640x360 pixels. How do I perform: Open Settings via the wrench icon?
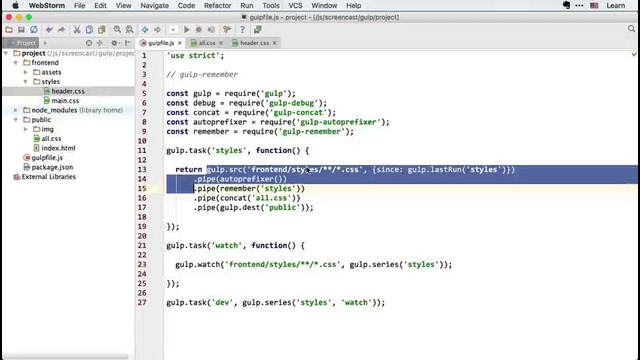click(227, 29)
